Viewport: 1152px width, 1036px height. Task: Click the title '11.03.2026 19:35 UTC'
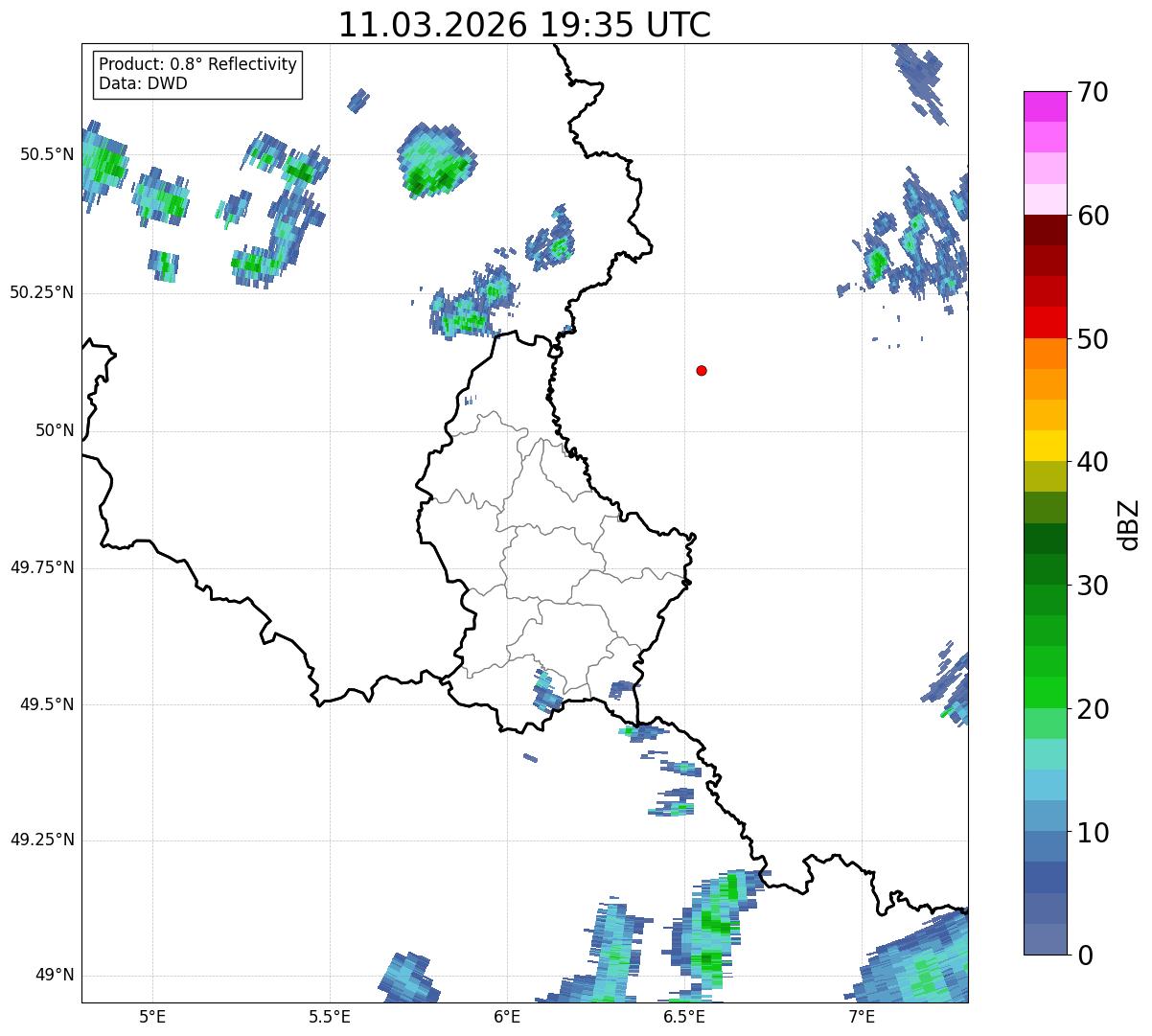[524, 25]
